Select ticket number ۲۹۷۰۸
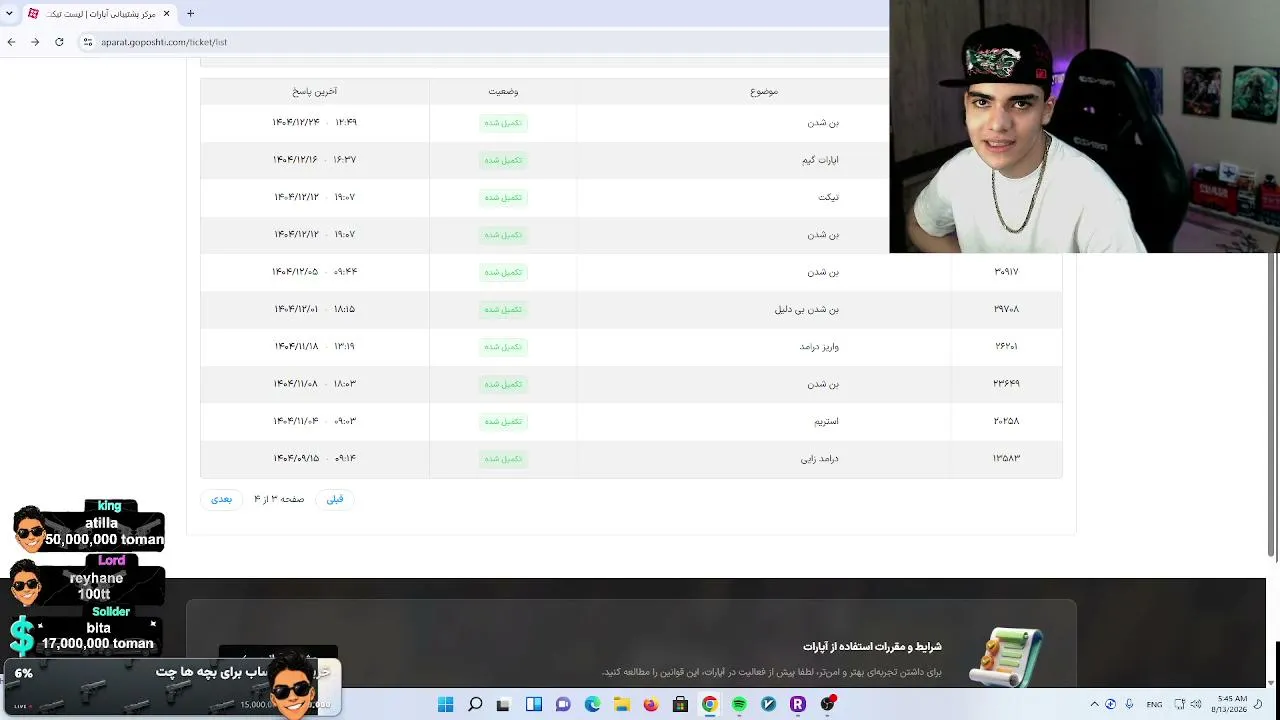The image size is (1280, 720). 1006,309
